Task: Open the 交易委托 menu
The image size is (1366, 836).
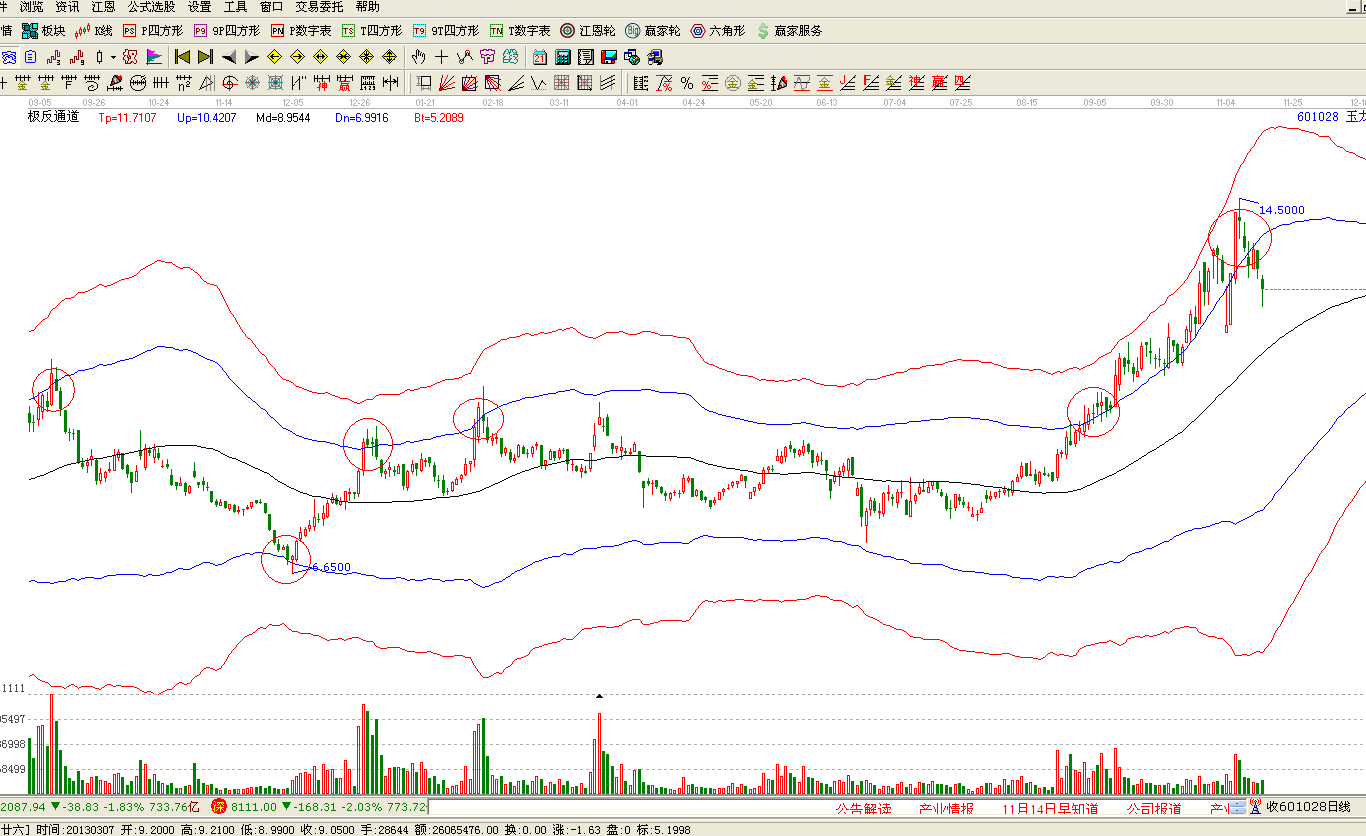Action: point(319,7)
